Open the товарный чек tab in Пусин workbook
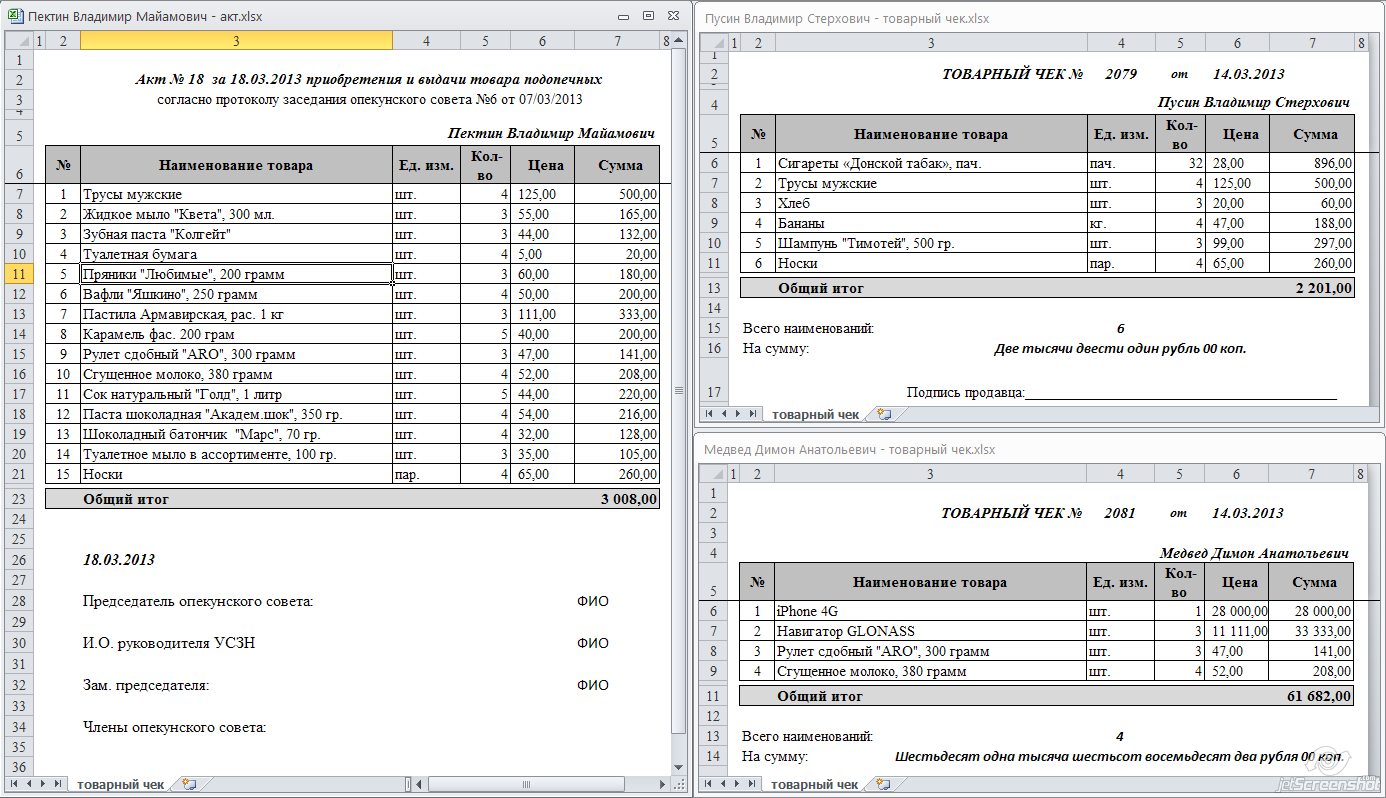This screenshot has height=798, width=1386. [x=815, y=413]
